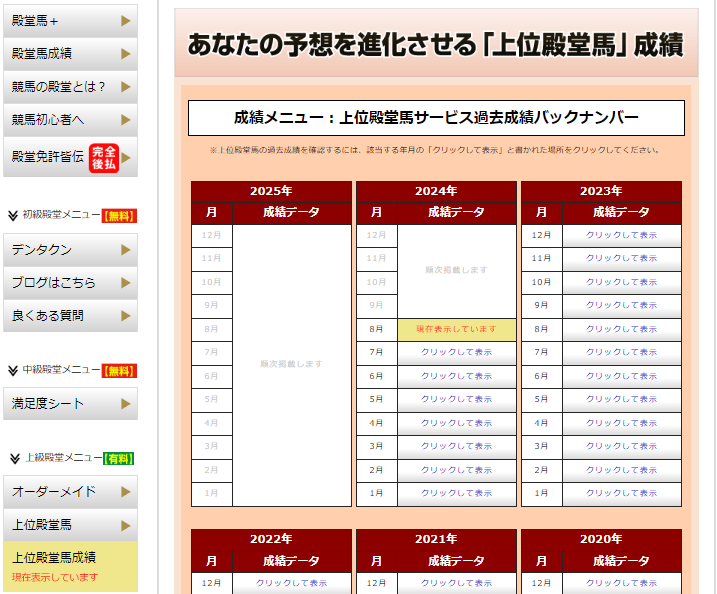The image size is (717, 594).
Task: Open the 良くある質問 menu item
Action: point(48,316)
